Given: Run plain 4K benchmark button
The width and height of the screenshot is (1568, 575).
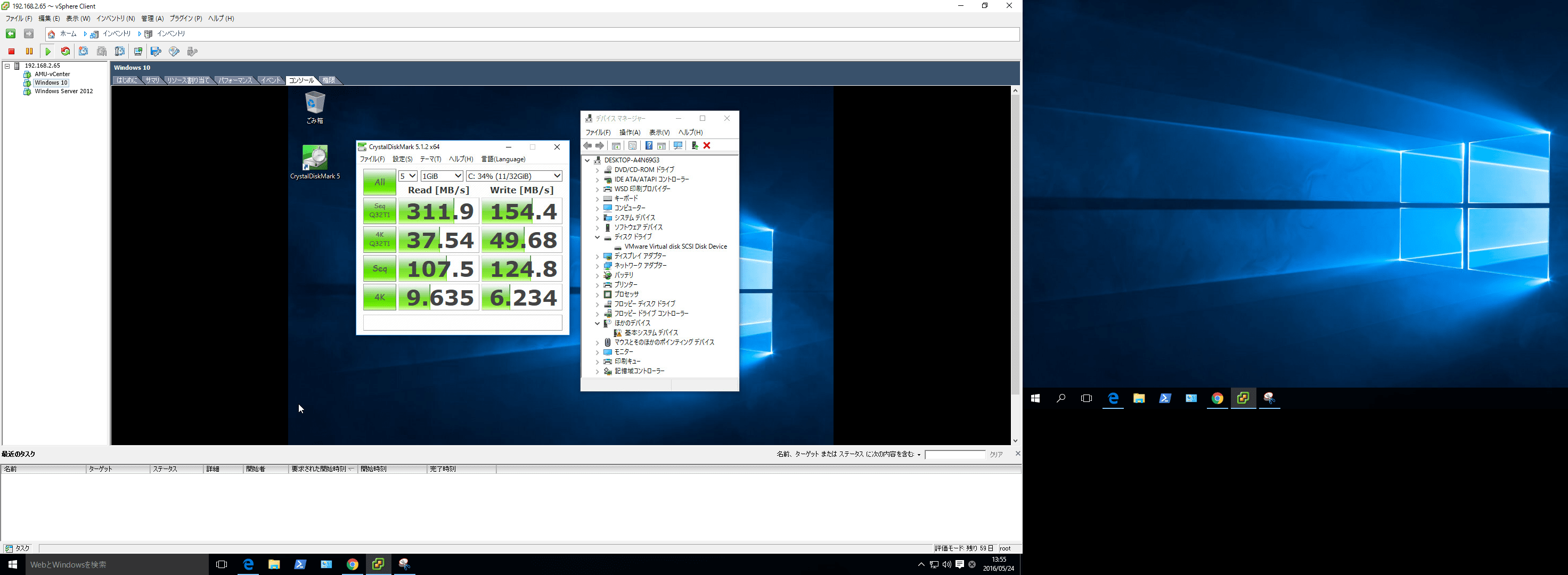Looking at the screenshot, I should (379, 298).
